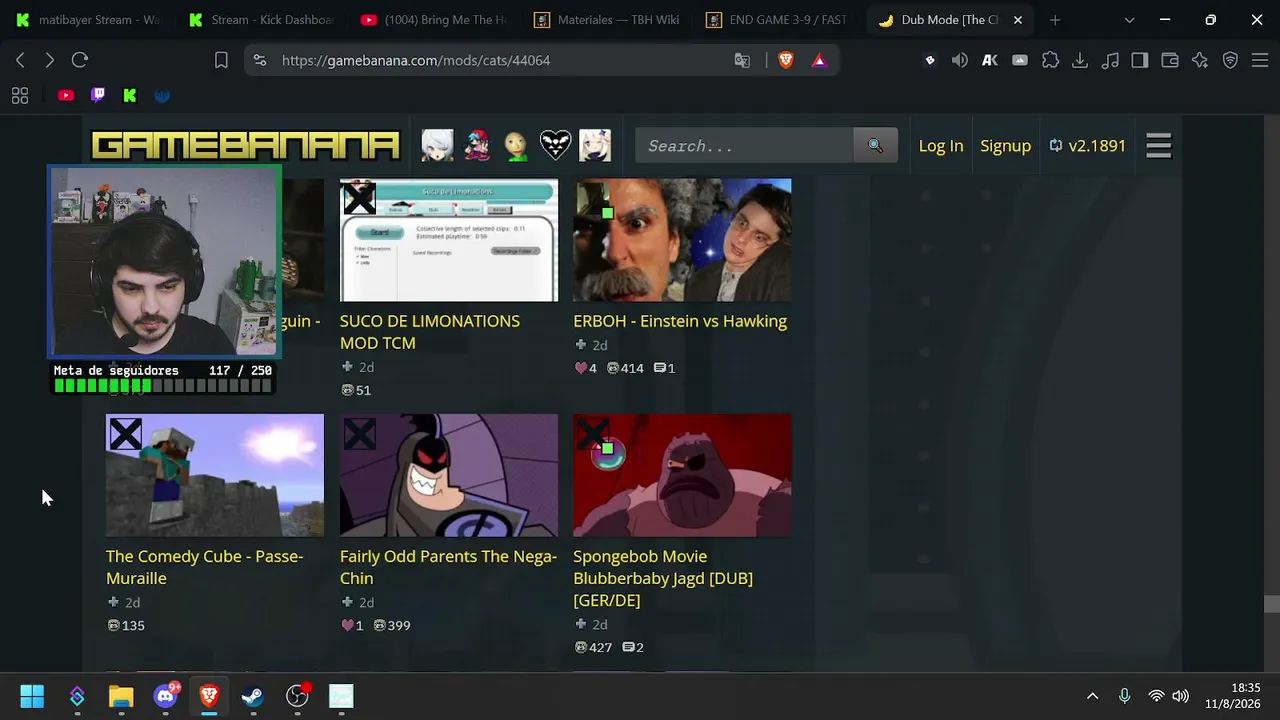Open the GameBanana hamburger menu
Image resolution: width=1280 pixels, height=720 pixels.
1159,146
